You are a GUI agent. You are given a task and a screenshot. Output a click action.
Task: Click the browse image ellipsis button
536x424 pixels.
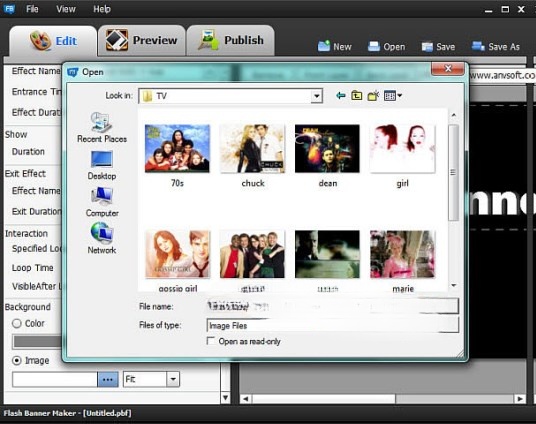point(108,380)
